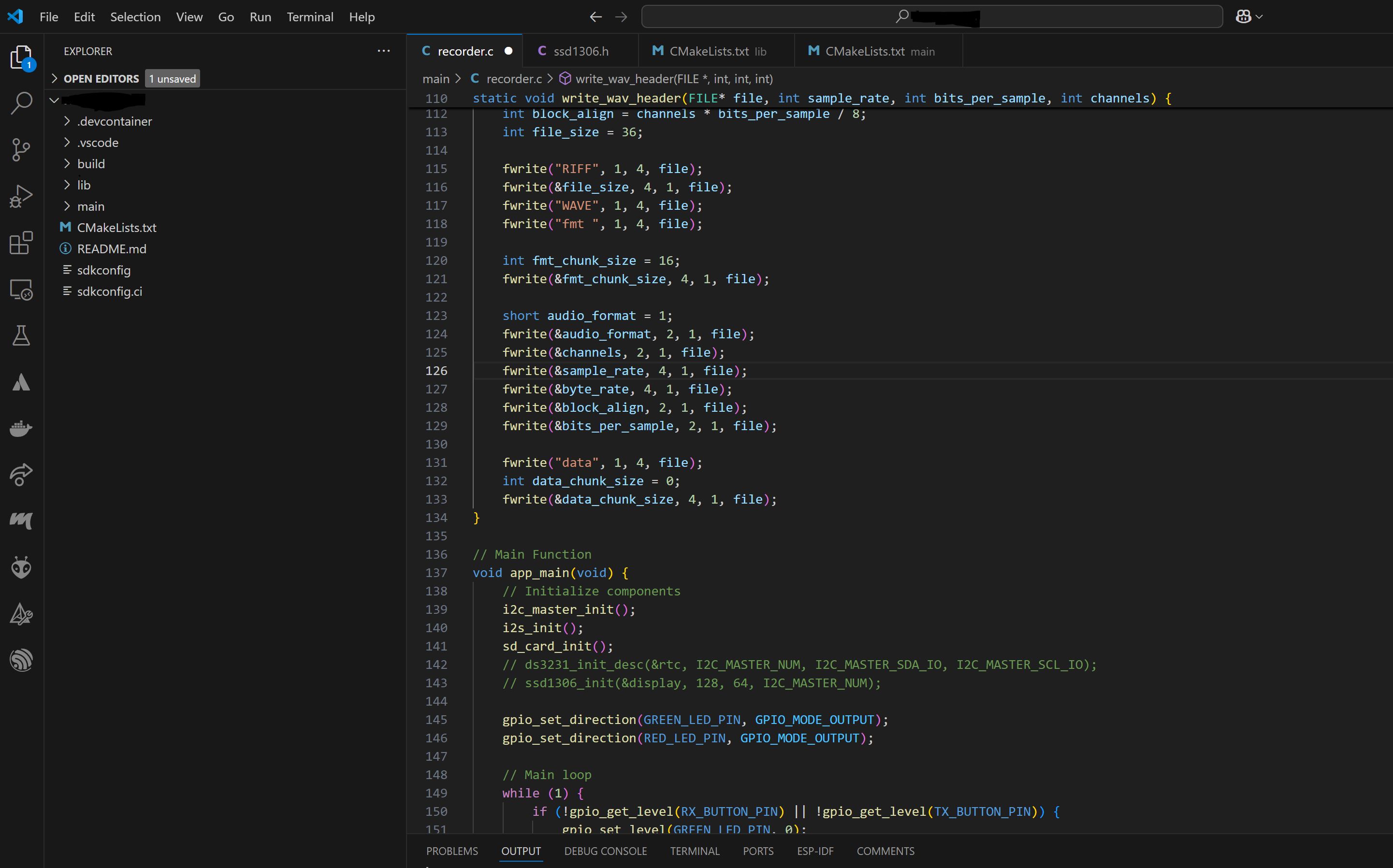Click the command center search field
This screenshot has width=1393, height=868.
tap(931, 17)
